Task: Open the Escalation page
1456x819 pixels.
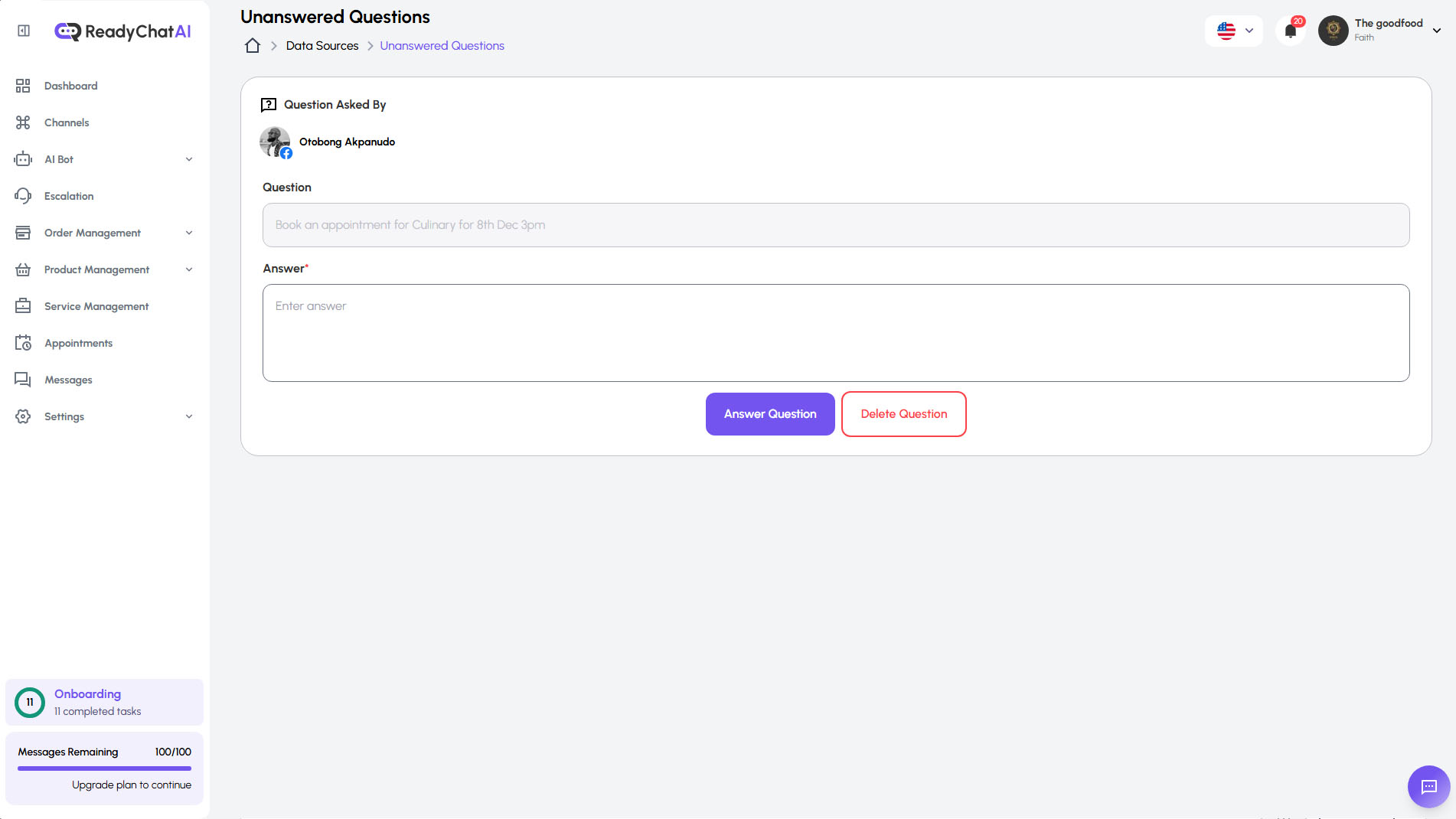Action: (70, 196)
